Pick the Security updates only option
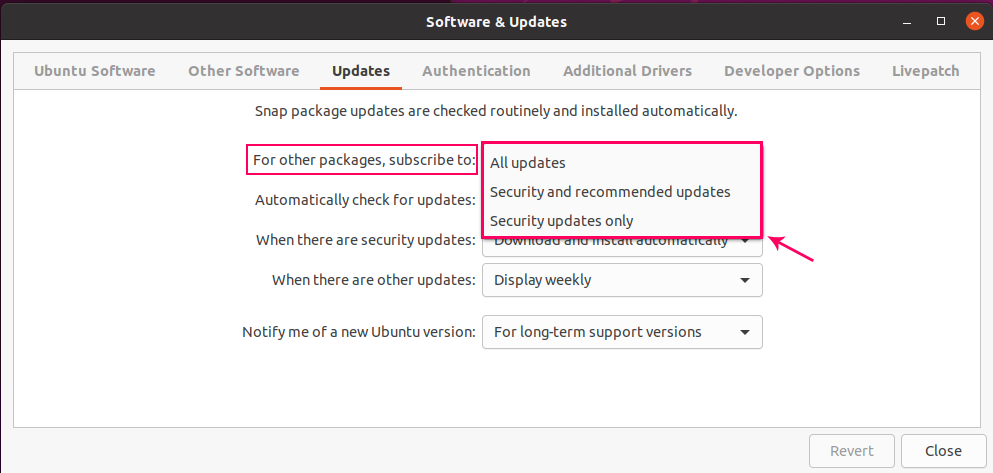The width and height of the screenshot is (993, 473). click(x=562, y=221)
